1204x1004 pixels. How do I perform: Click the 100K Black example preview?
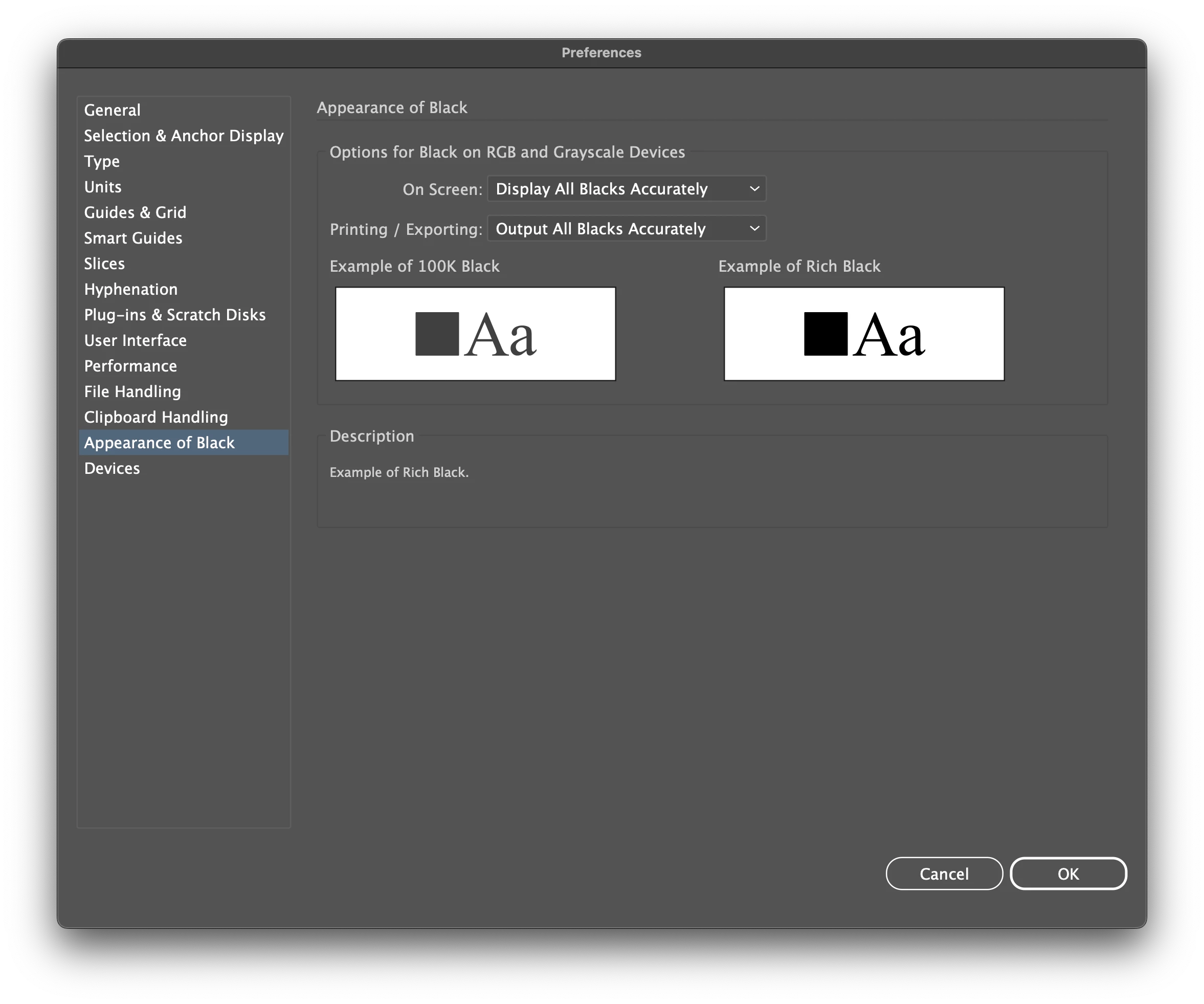(x=475, y=334)
